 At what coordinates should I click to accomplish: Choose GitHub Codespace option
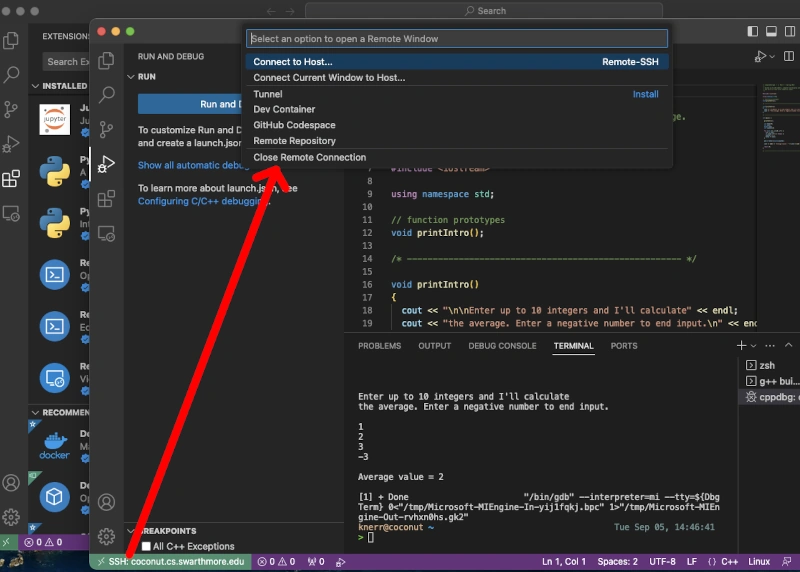[457, 125]
